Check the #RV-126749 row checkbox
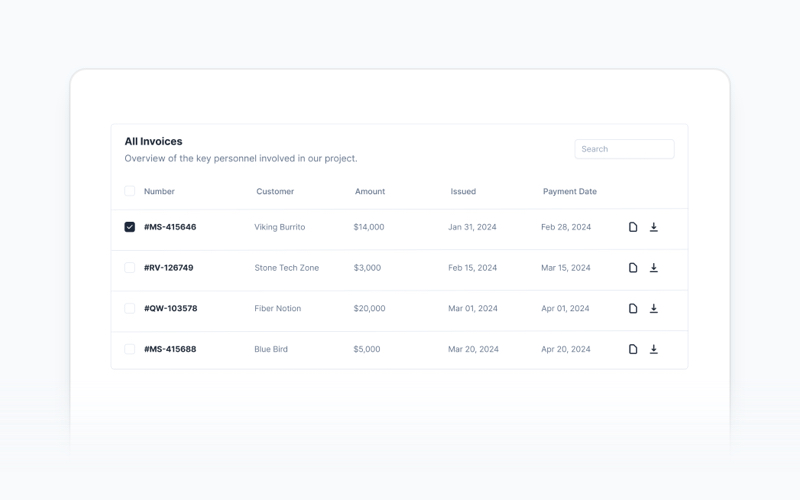This screenshot has width=800, height=500. (x=130, y=267)
